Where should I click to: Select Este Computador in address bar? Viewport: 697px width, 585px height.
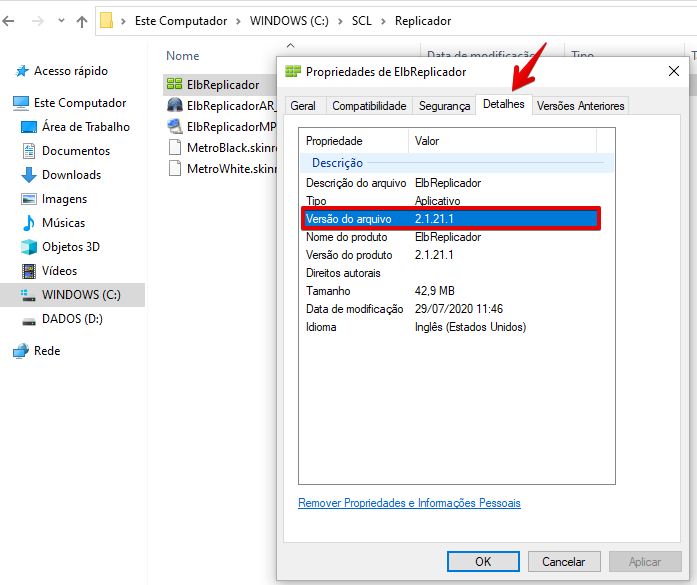pyautogui.click(x=181, y=21)
